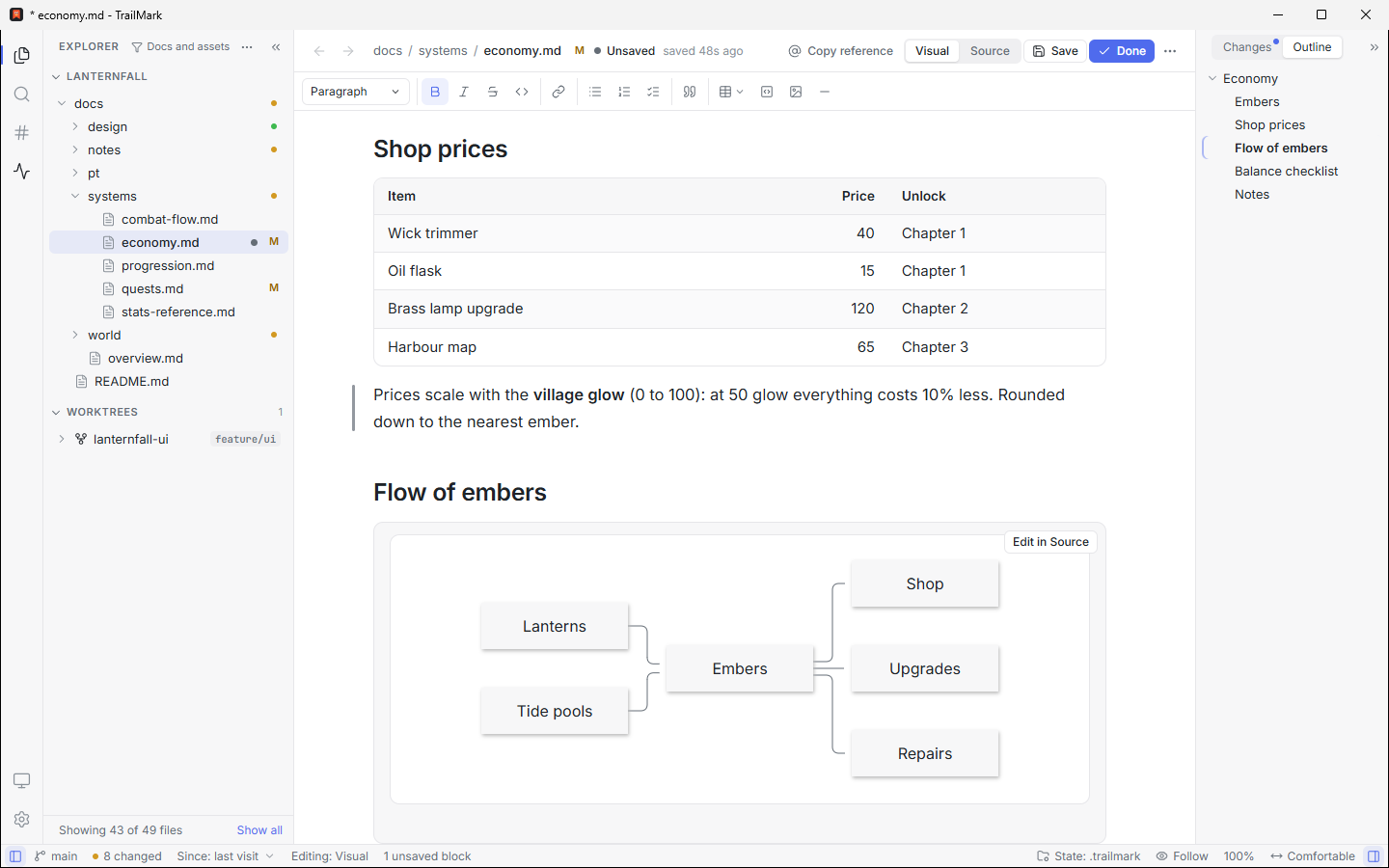1389x868 pixels.
Task: Open the Since: last visit dropdown
Action: point(226,856)
